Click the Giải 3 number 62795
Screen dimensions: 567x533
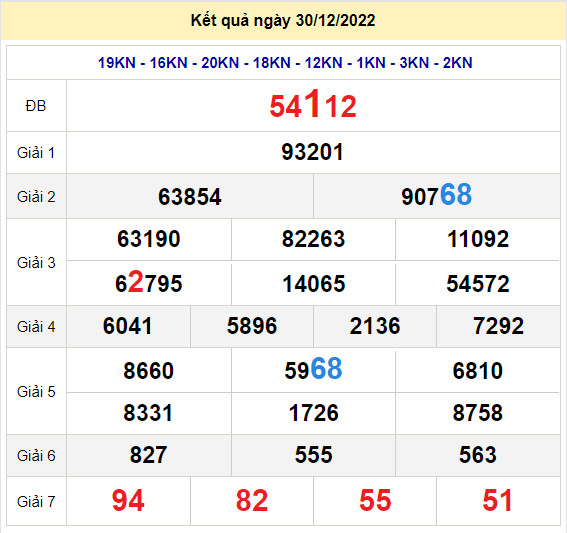(x=149, y=282)
